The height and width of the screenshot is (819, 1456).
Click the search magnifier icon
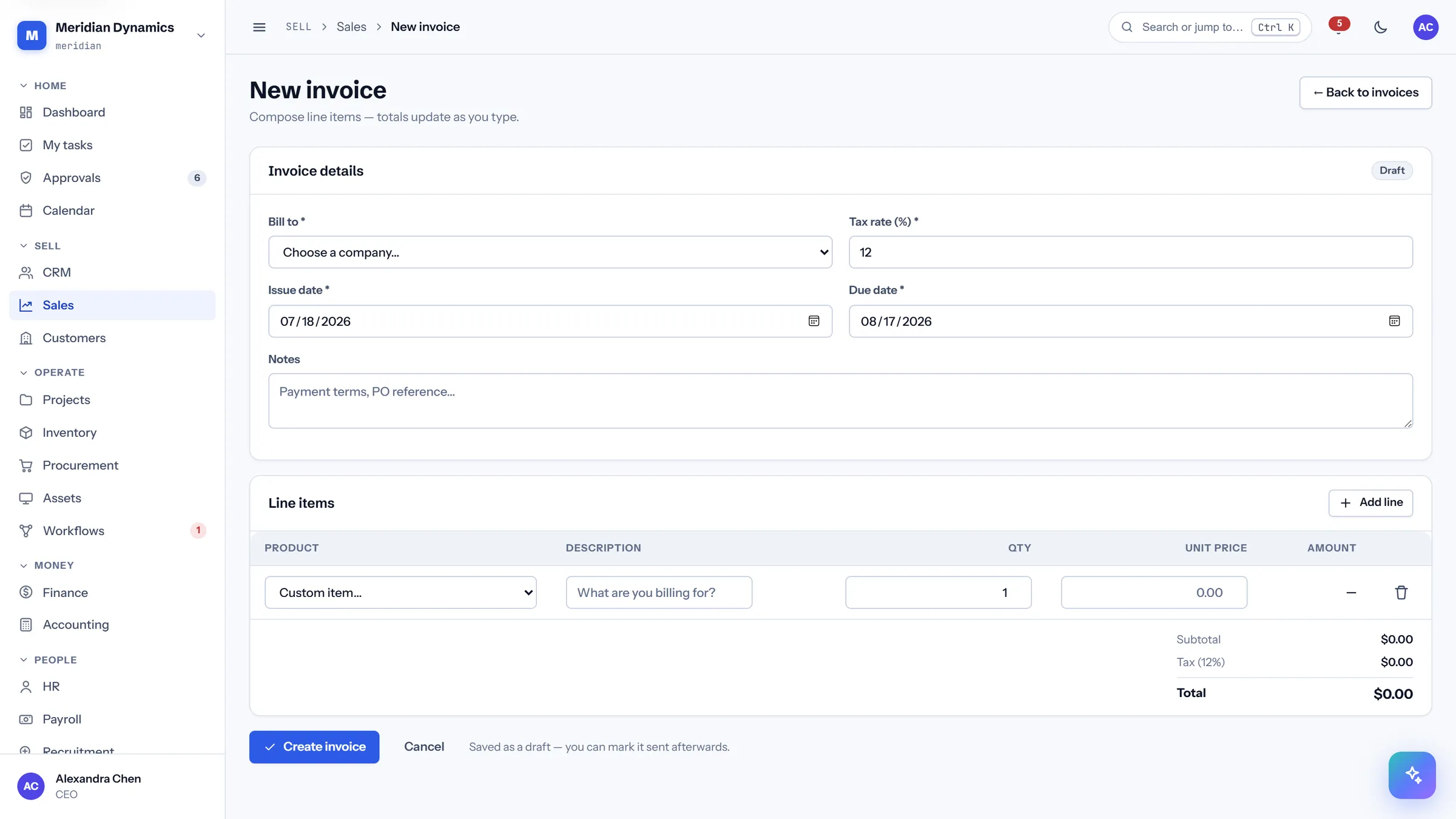[x=1127, y=27]
